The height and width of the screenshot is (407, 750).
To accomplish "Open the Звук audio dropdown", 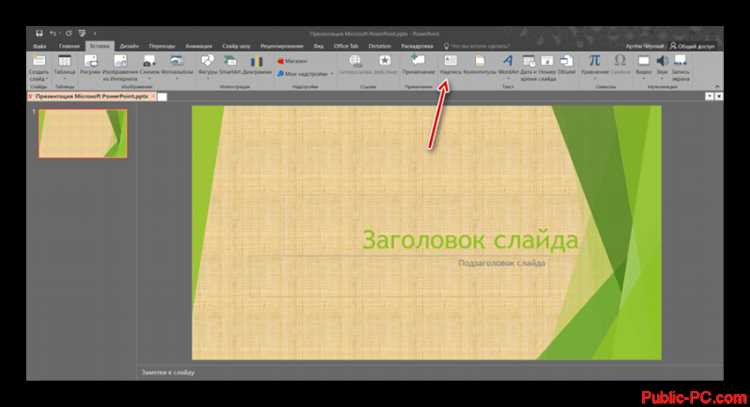I will click(x=662, y=67).
